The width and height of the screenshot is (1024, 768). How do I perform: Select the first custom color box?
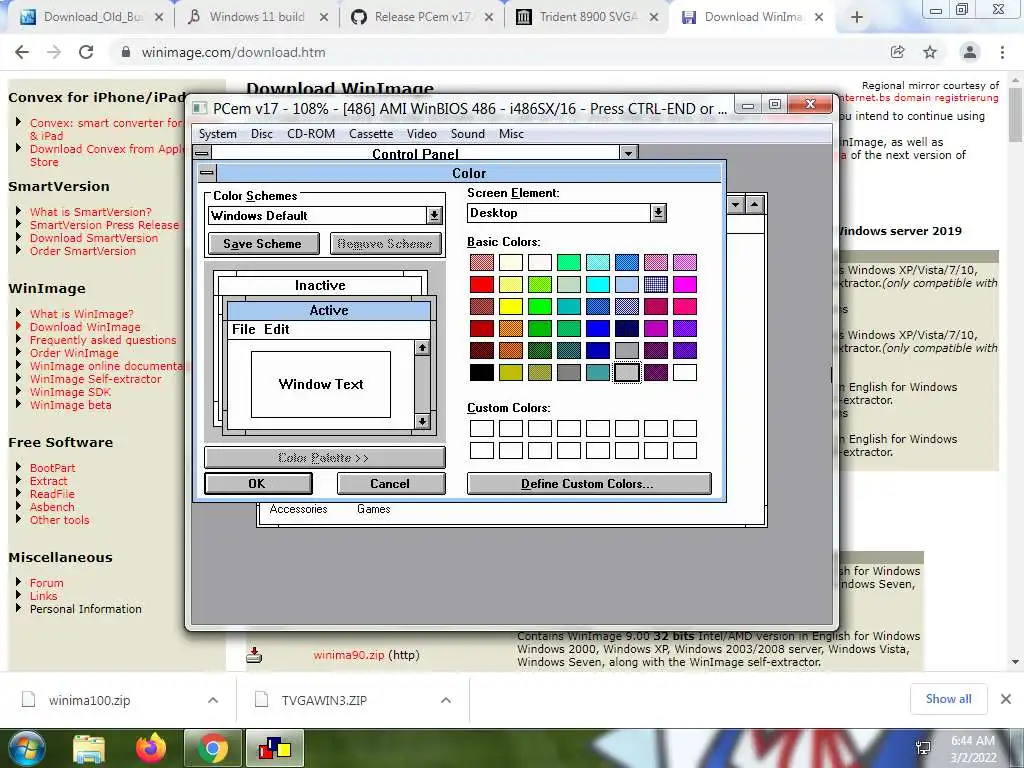[482, 428]
